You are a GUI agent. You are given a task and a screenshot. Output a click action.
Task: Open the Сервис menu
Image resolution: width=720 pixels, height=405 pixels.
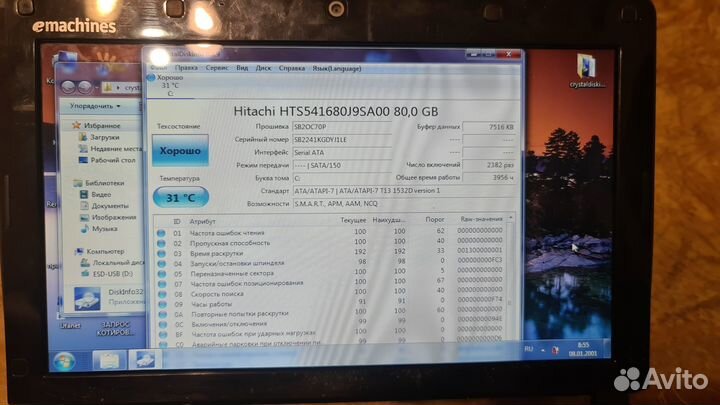217,68
